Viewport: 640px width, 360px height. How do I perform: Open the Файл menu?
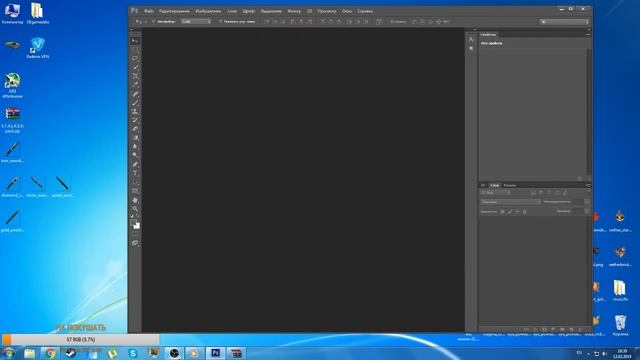tap(149, 11)
